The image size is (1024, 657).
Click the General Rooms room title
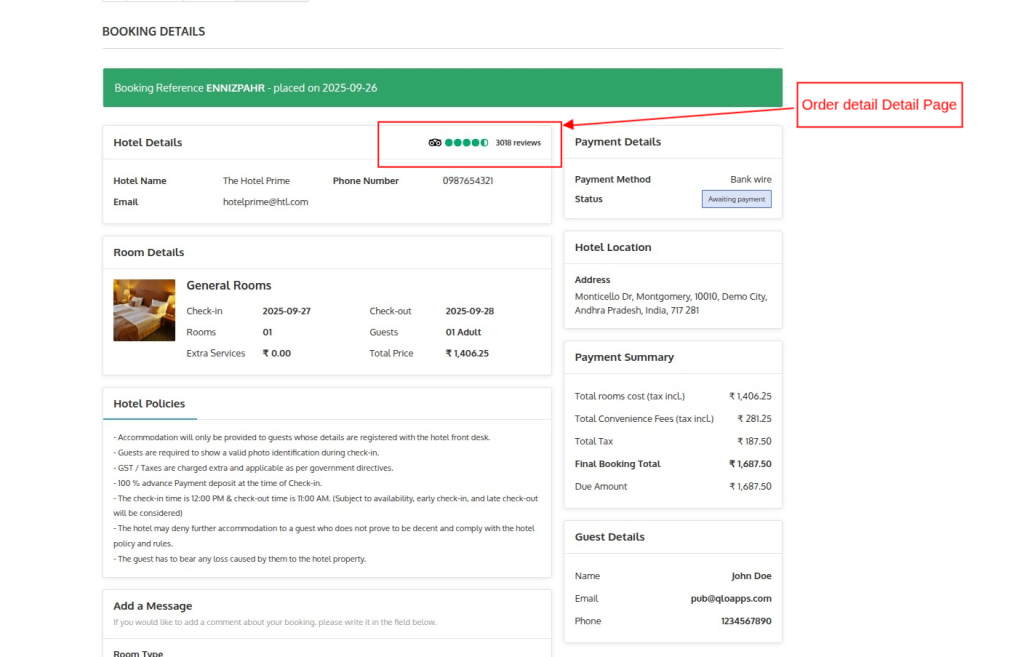pyautogui.click(x=229, y=286)
